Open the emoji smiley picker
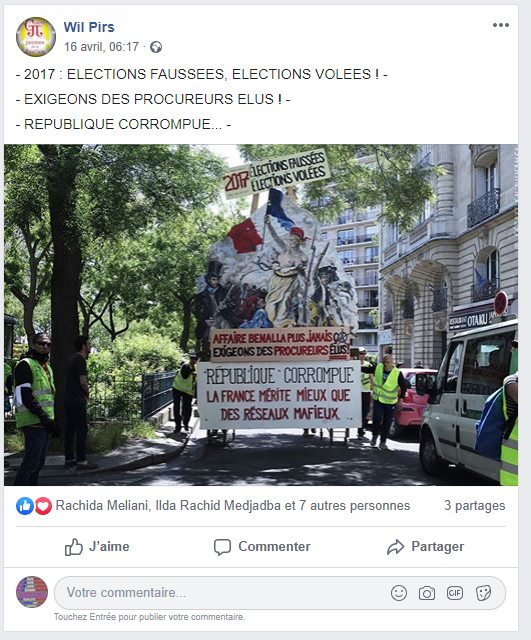The height and width of the screenshot is (640, 531). [x=399, y=593]
